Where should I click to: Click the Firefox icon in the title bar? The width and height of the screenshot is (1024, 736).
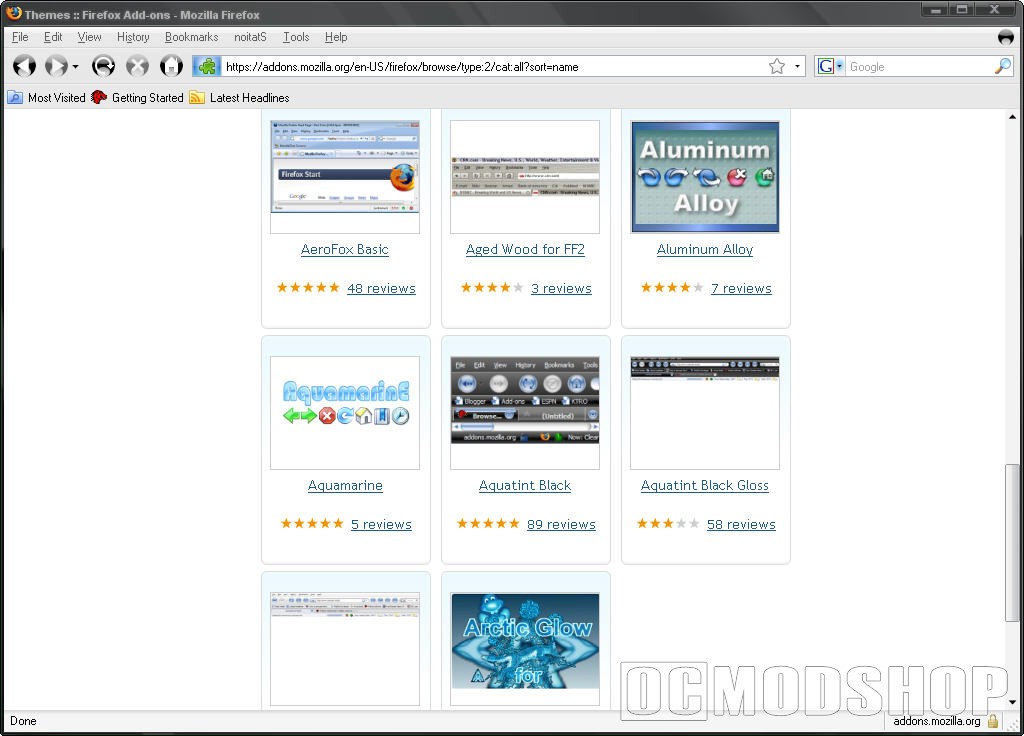click(x=14, y=13)
